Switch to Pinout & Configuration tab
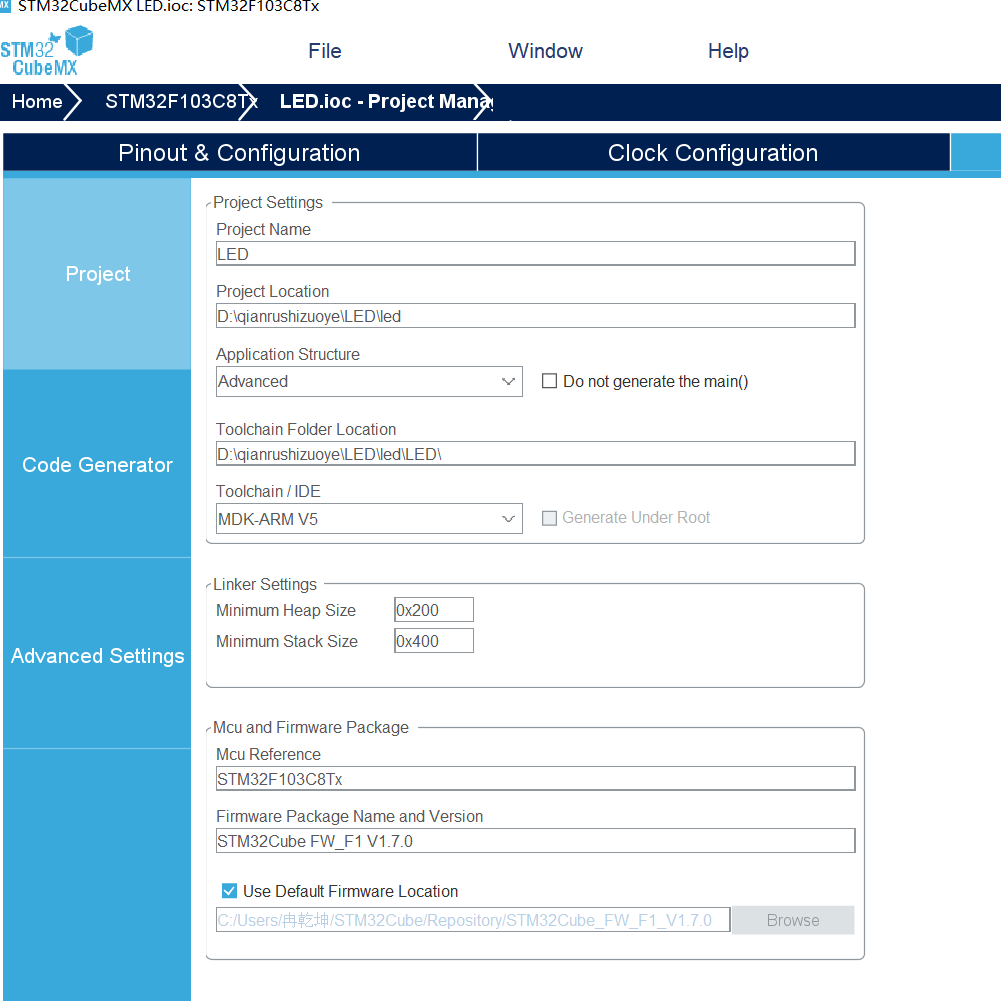This screenshot has width=1001, height=1001. 239,153
